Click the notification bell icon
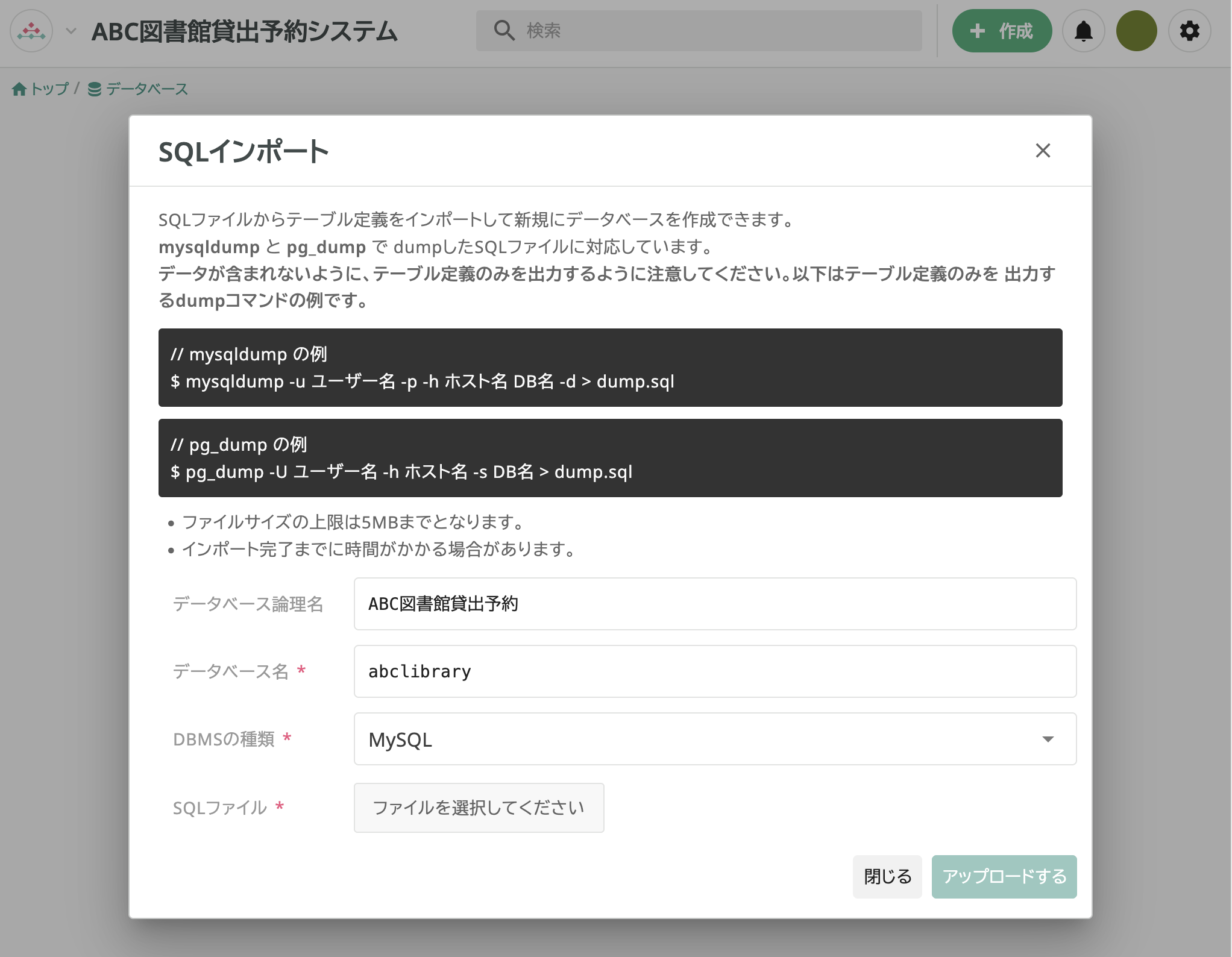Viewport: 1232px width, 957px height. point(1083,31)
